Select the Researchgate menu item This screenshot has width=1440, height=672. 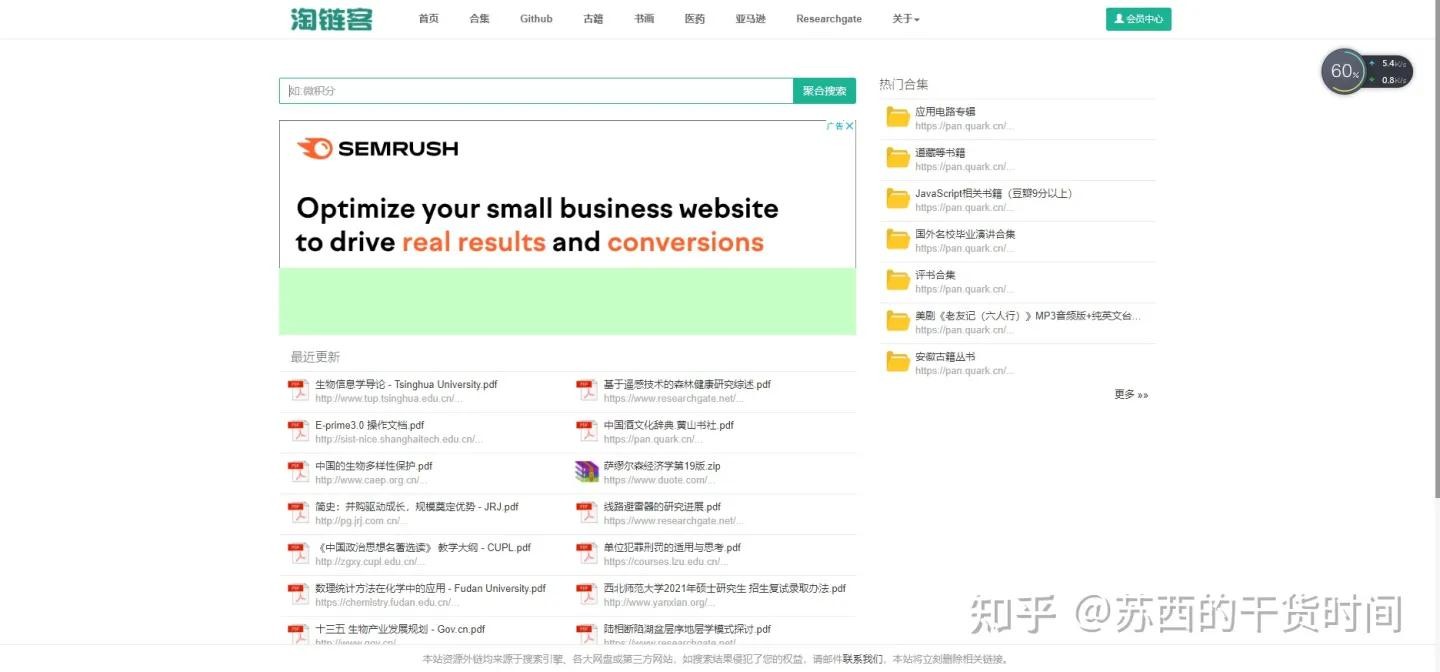click(x=828, y=19)
